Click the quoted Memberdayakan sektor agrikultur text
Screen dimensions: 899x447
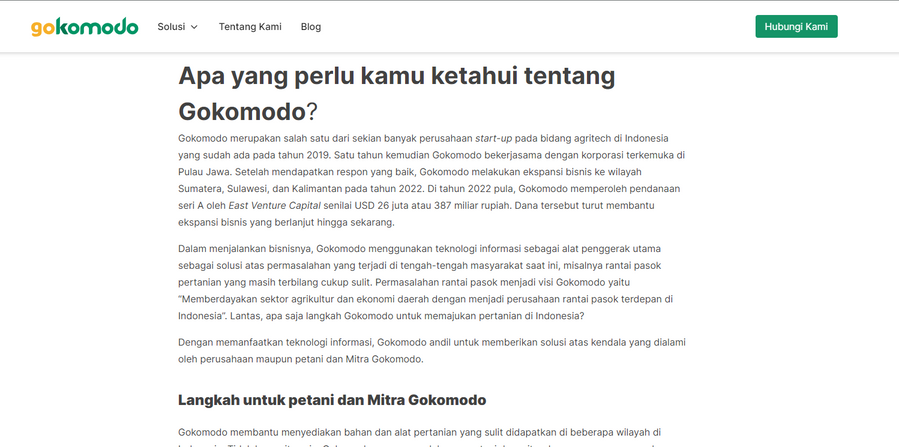pos(425,299)
